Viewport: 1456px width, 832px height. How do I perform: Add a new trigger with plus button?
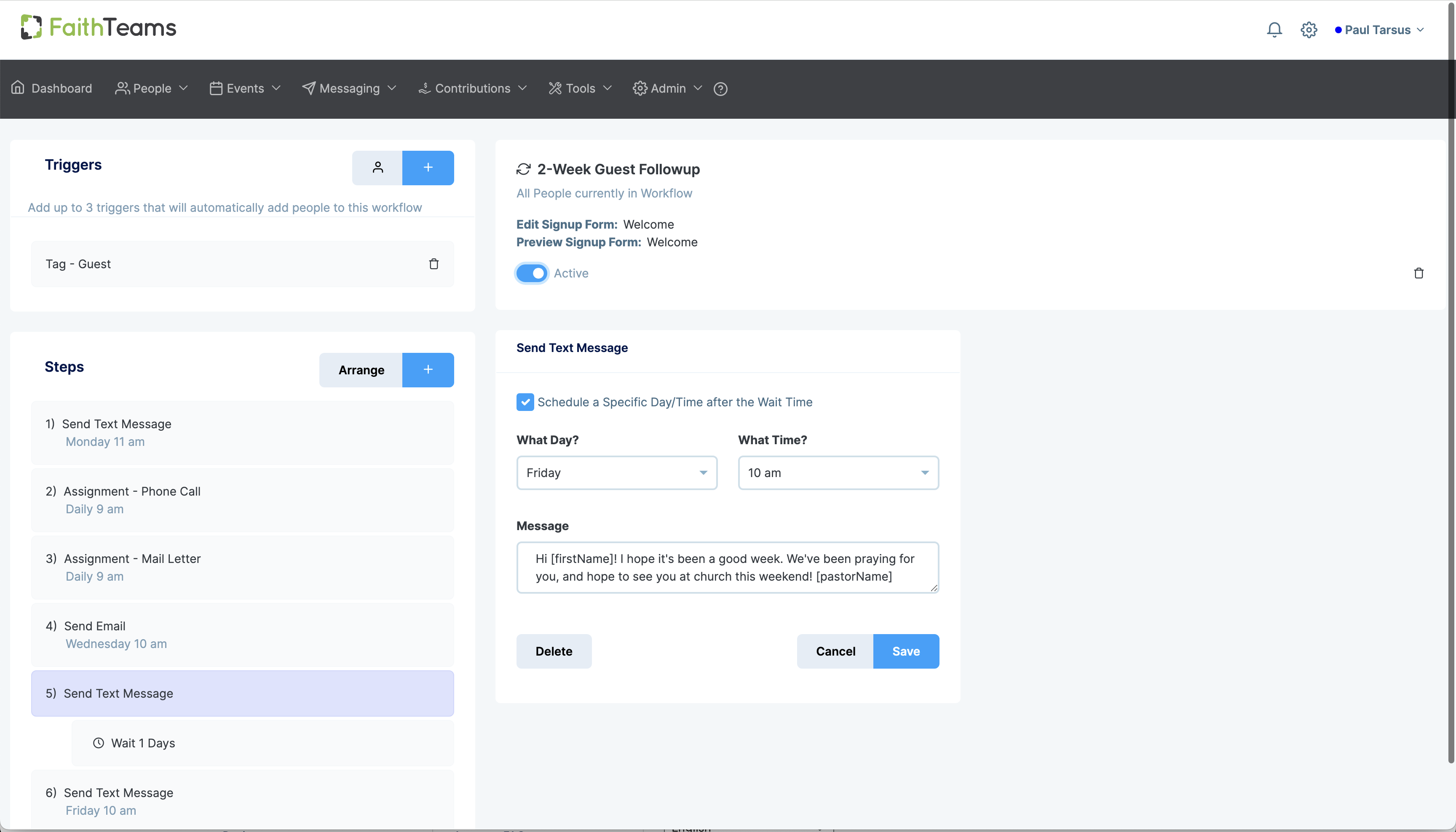[x=428, y=168]
